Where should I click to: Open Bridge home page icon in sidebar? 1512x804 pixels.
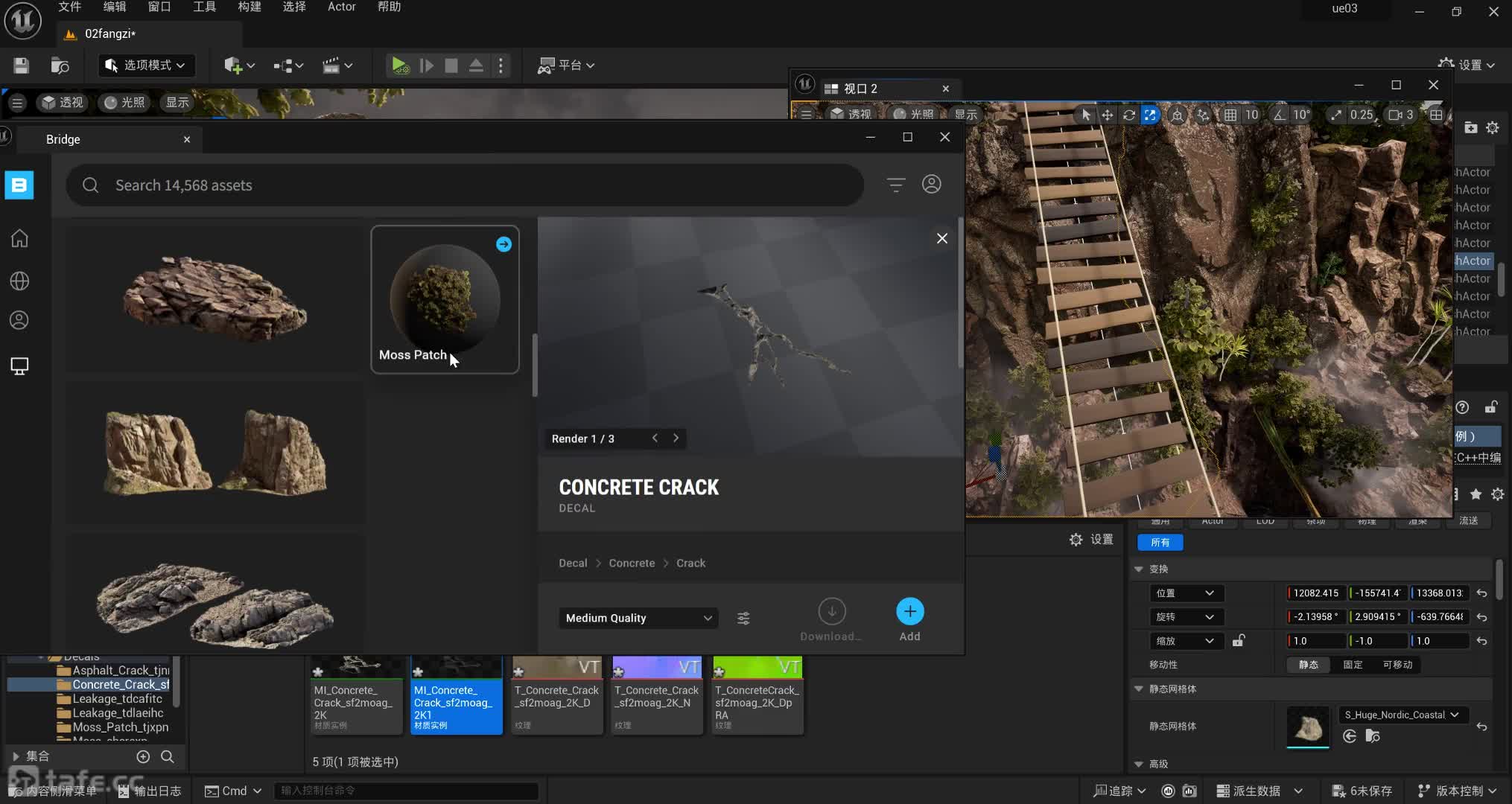19,238
